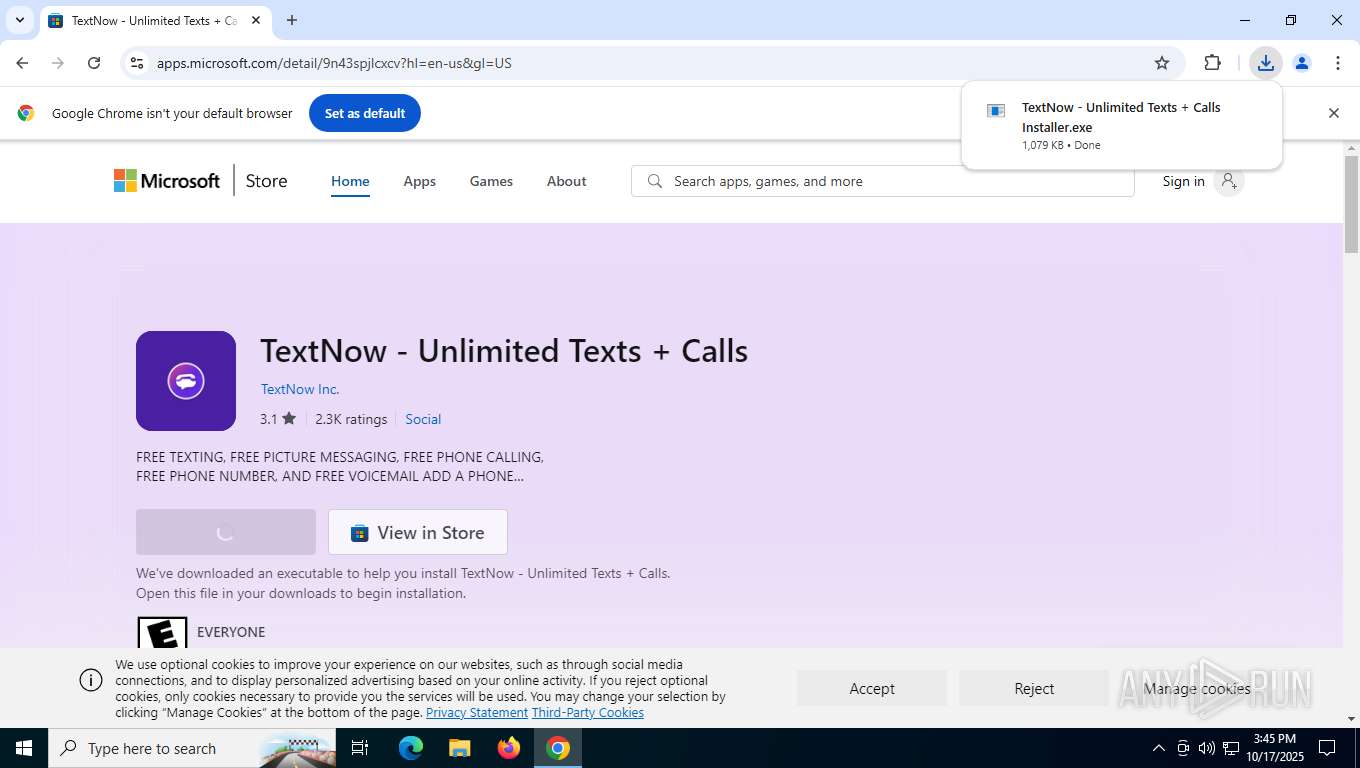This screenshot has width=1360, height=768.
Task: Launch Microsoft Edge from taskbar
Action: pyautogui.click(x=411, y=748)
